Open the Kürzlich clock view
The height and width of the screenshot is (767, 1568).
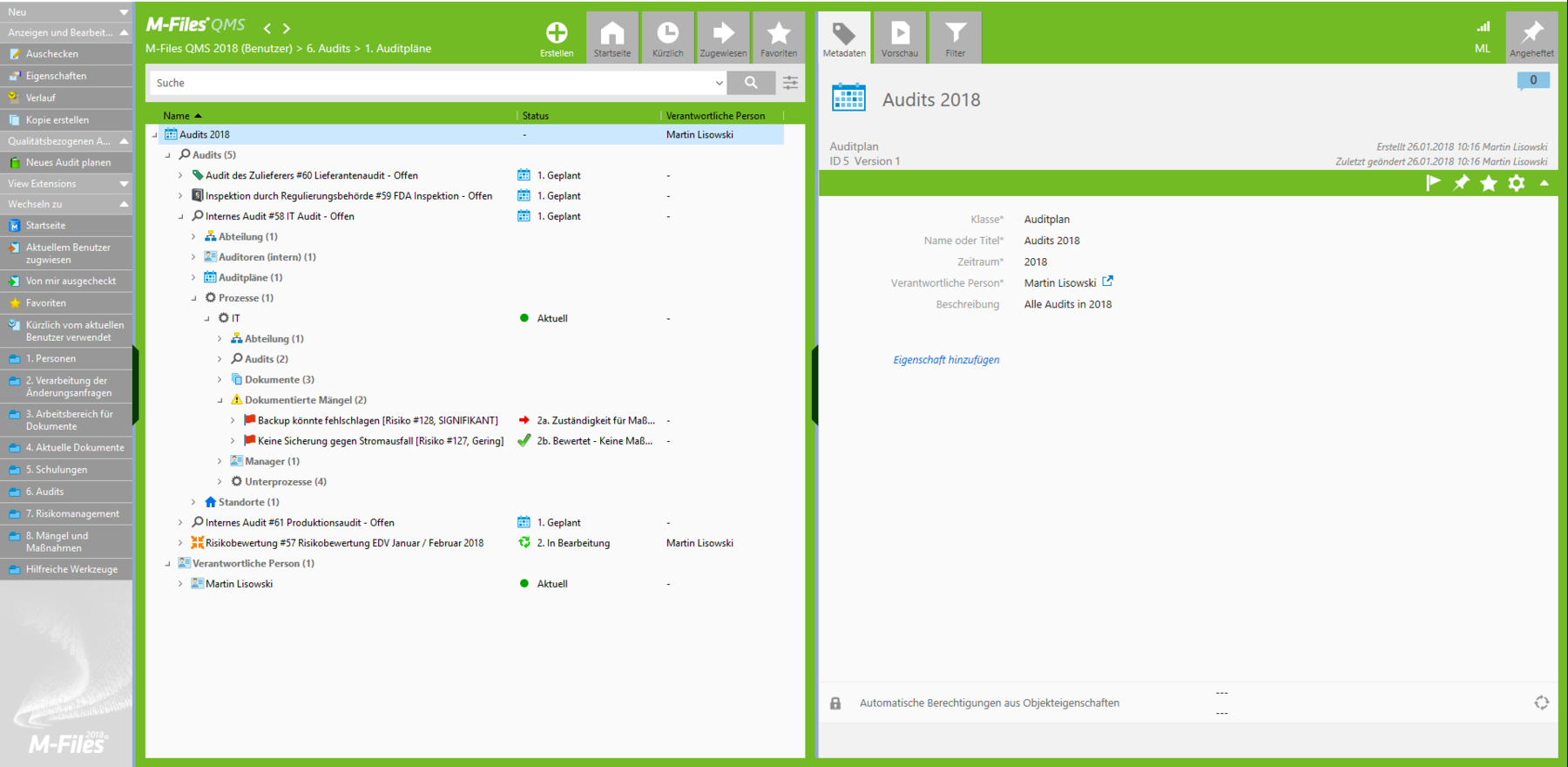pyautogui.click(x=668, y=37)
